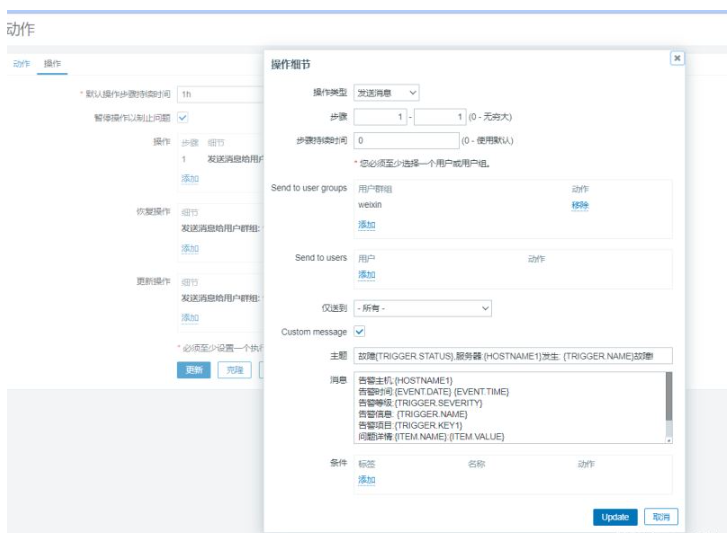Focus the second 步骤 number field
The height and width of the screenshot is (533, 728).
click(440, 117)
